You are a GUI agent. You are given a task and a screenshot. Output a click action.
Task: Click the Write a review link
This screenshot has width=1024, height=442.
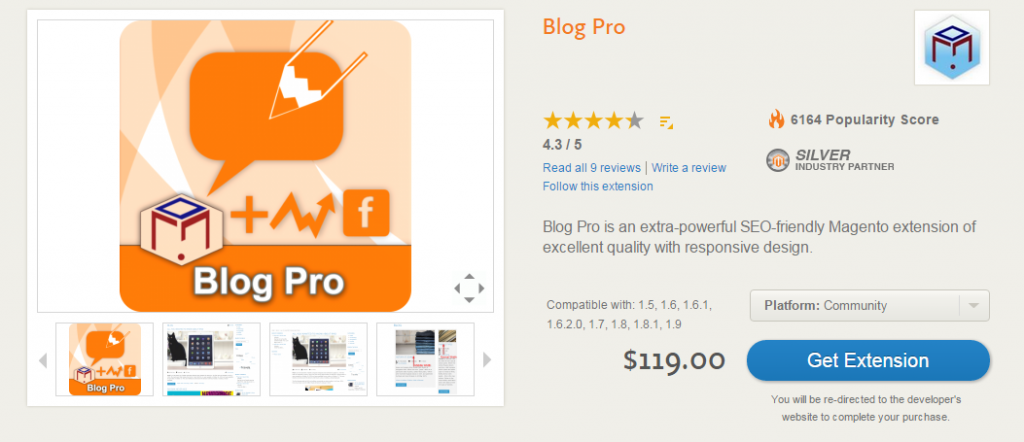(689, 168)
